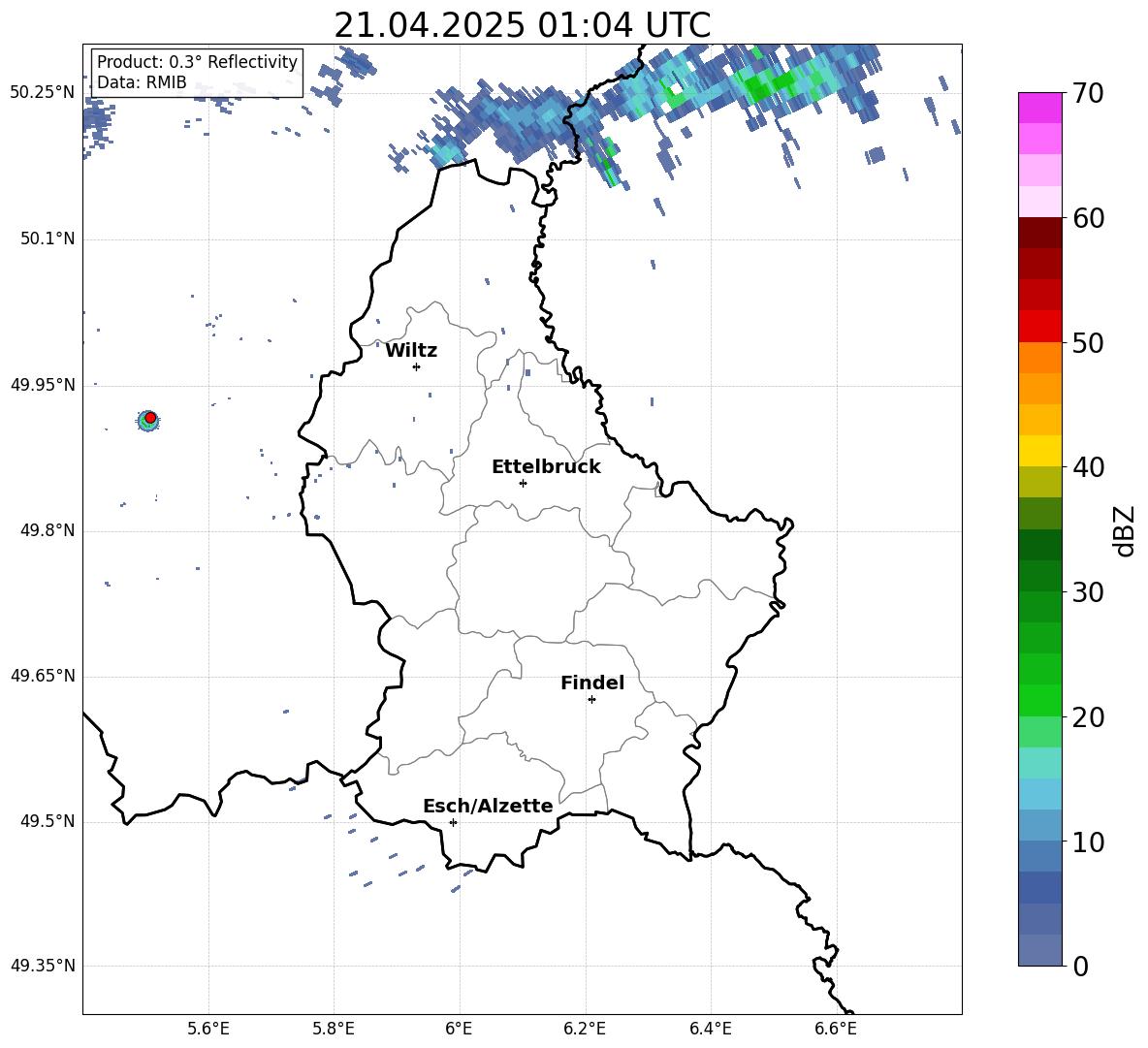
Task: Click the Data: RMIB text
Action: click(142, 82)
